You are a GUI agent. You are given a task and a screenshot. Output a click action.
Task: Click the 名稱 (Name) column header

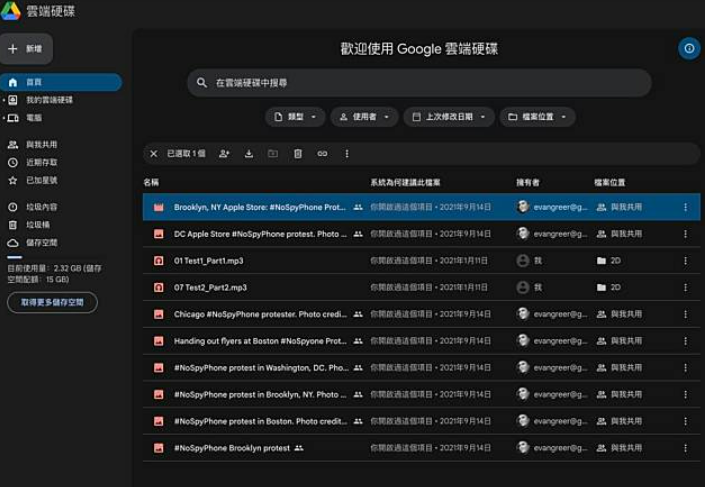pos(151,182)
